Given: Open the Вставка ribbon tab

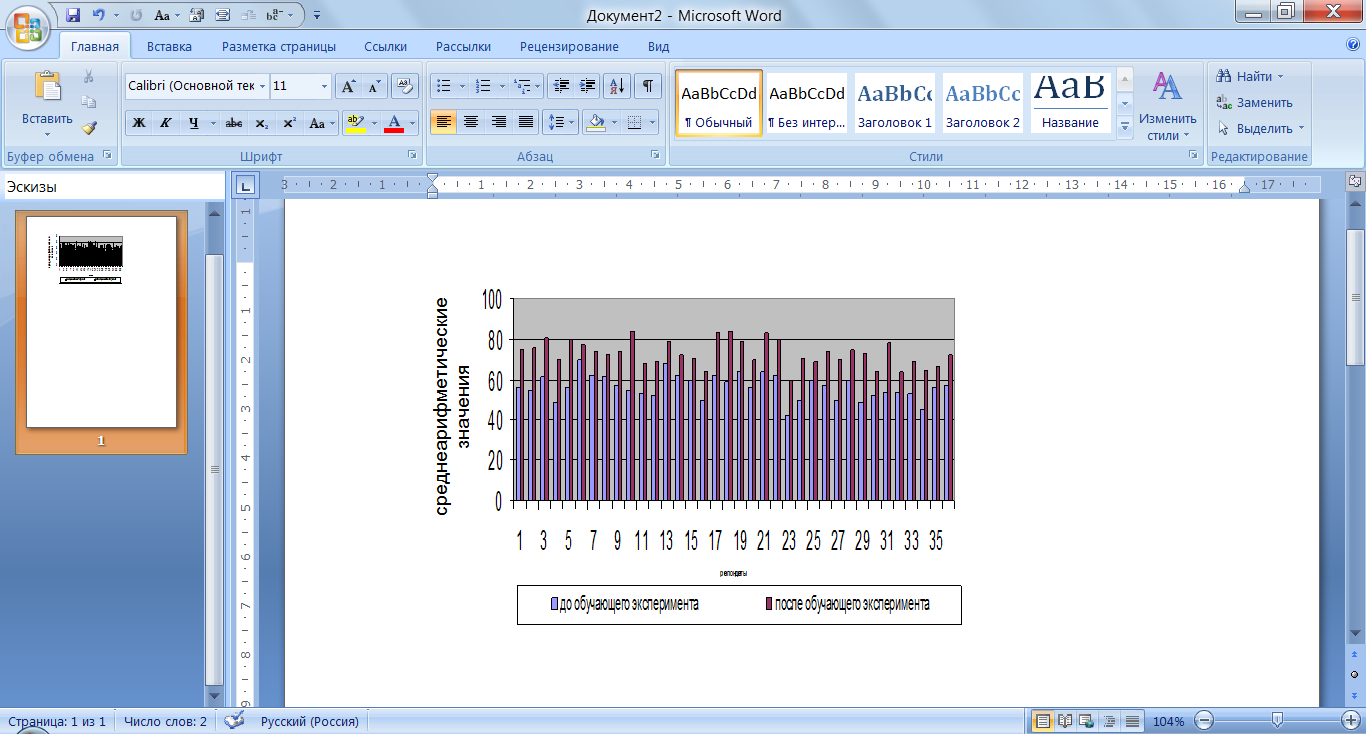Looking at the screenshot, I should pos(169,46).
